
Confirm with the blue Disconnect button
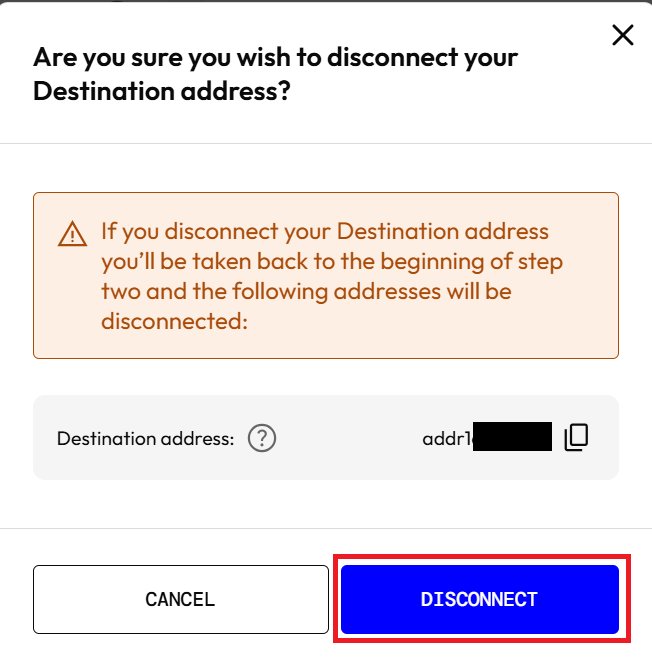tap(480, 599)
